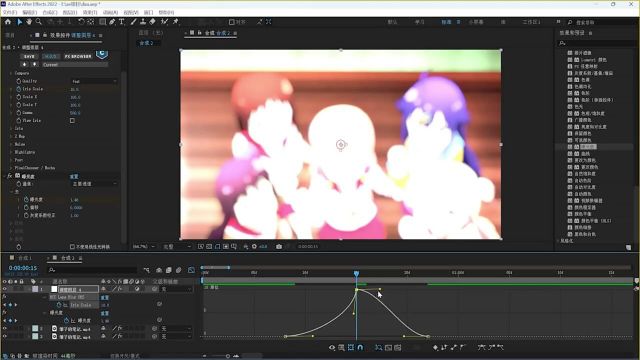640x360 pixels.
Task: Click the Home icon in toolbar
Action: (x=8, y=22)
